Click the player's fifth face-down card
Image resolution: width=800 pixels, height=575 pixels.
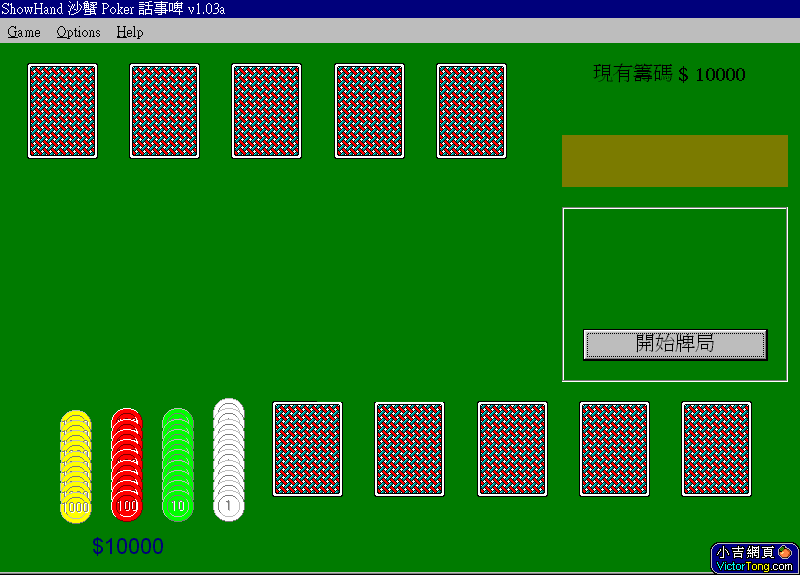coord(716,449)
